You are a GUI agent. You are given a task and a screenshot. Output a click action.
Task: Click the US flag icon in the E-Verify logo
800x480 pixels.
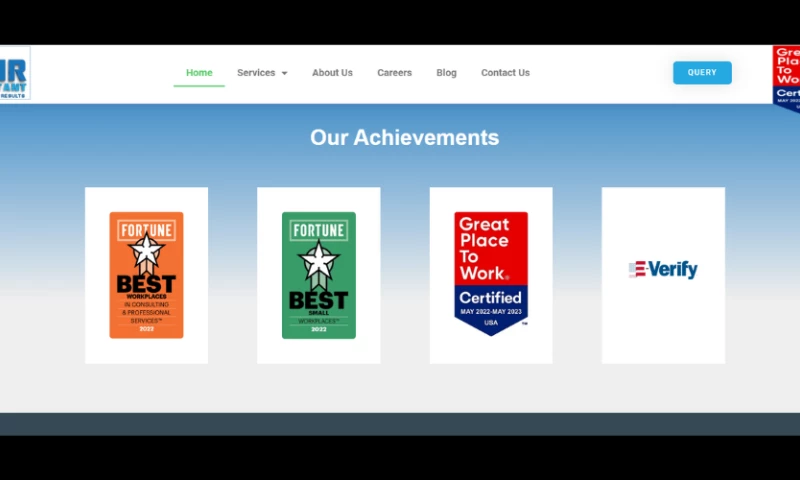pyautogui.click(x=636, y=270)
